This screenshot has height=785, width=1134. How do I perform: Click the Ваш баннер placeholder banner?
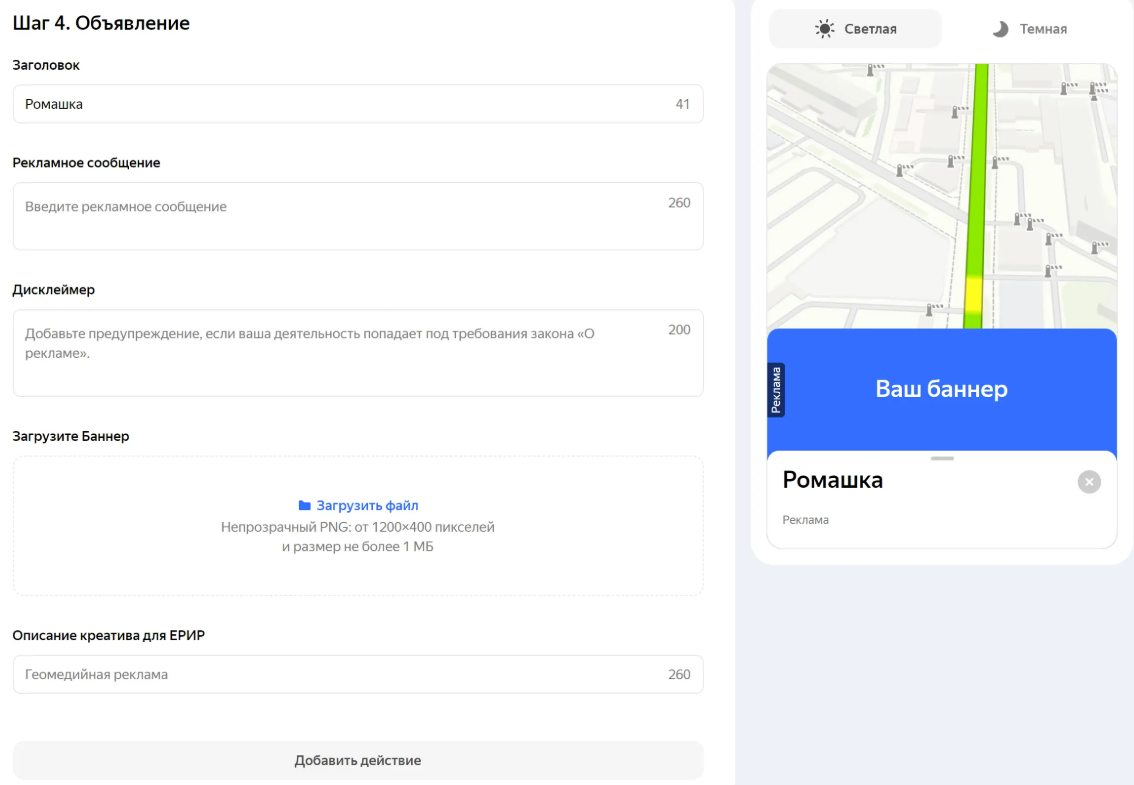[x=941, y=389]
